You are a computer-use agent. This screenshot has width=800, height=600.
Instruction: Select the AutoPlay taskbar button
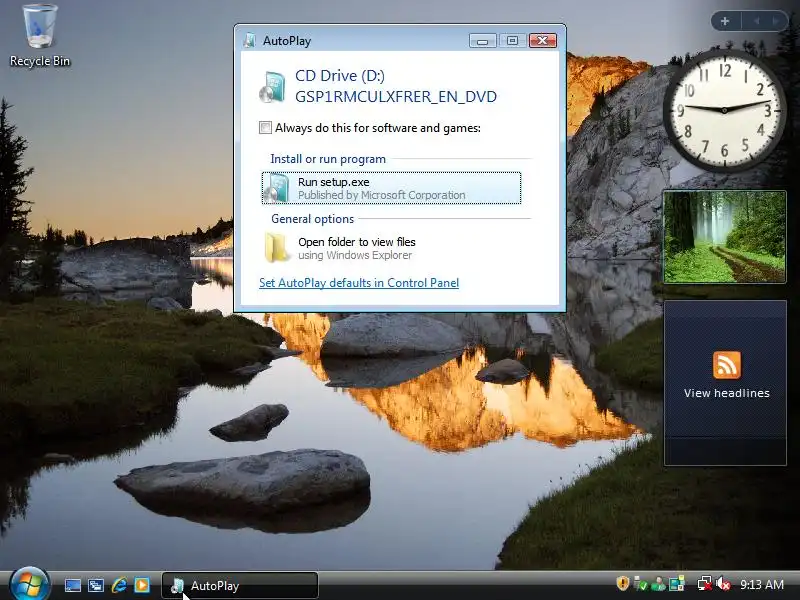[x=240, y=585]
